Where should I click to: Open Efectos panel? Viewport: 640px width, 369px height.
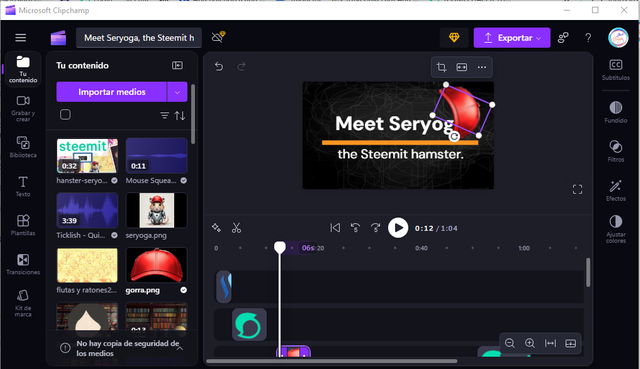(616, 190)
